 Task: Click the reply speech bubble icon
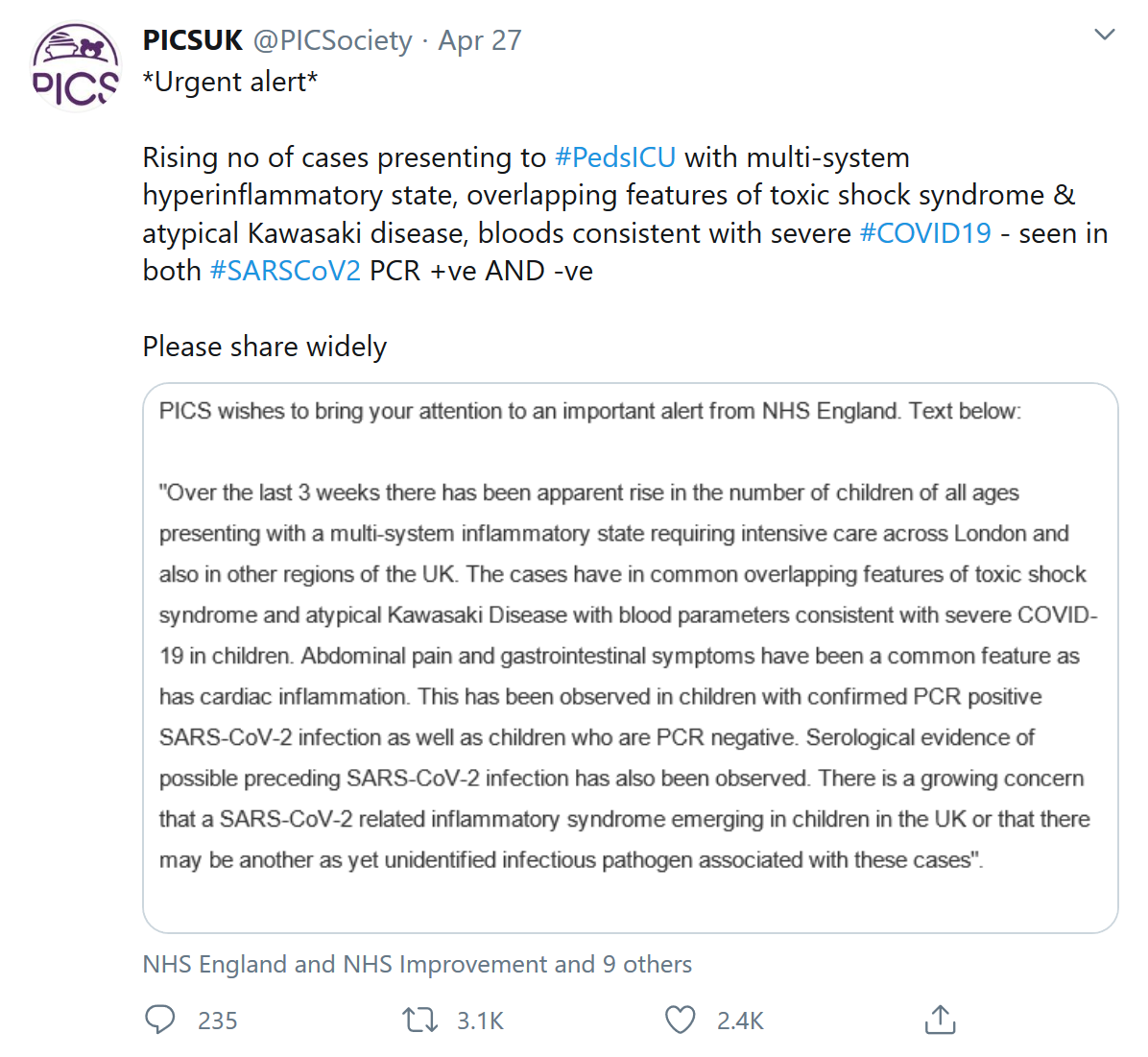[159, 1020]
